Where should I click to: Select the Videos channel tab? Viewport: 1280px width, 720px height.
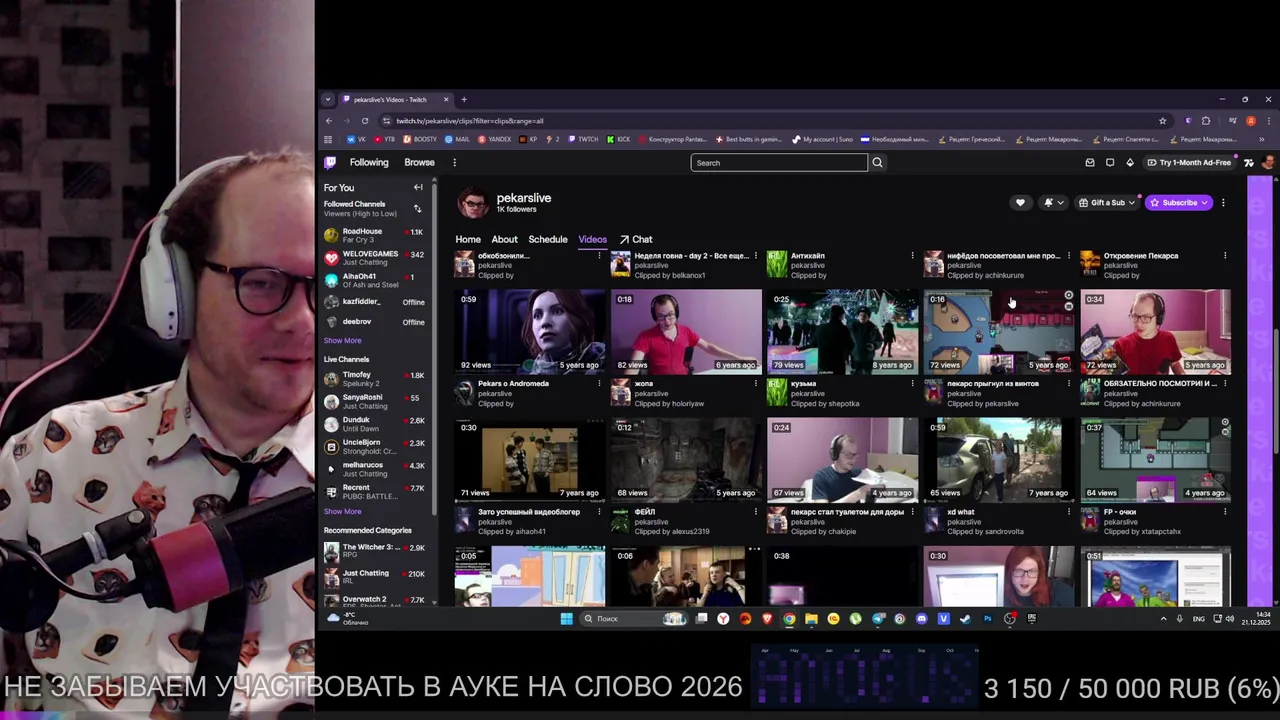[x=592, y=239]
